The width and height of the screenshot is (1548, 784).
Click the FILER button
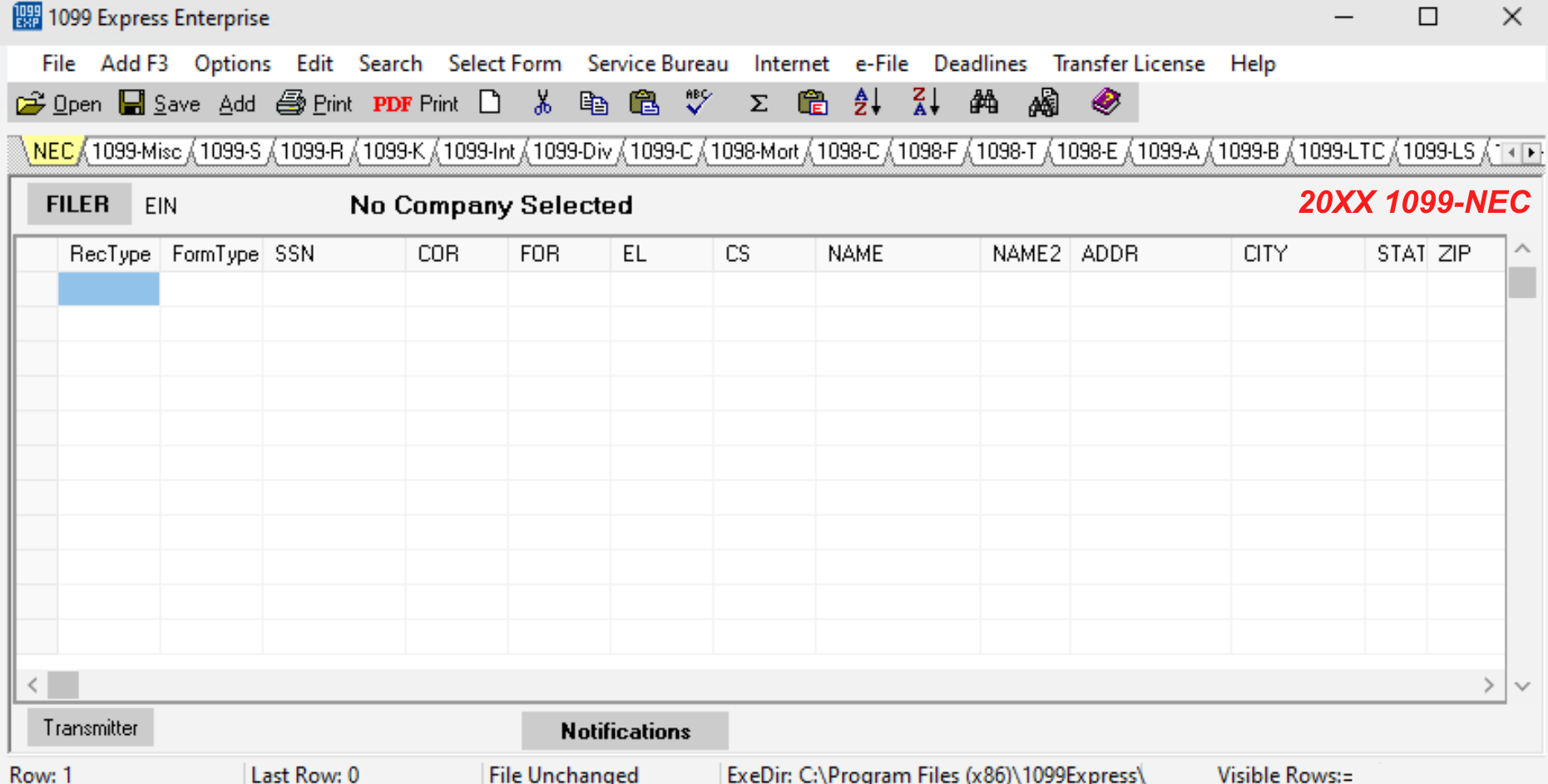pyautogui.click(x=78, y=205)
